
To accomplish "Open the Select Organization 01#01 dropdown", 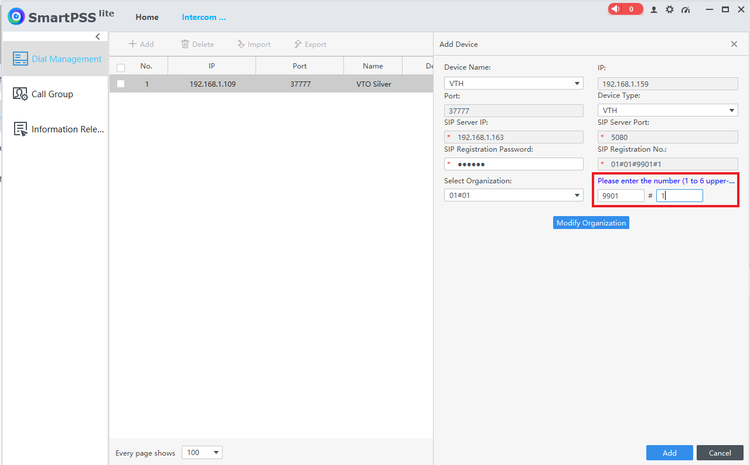I will coord(513,195).
